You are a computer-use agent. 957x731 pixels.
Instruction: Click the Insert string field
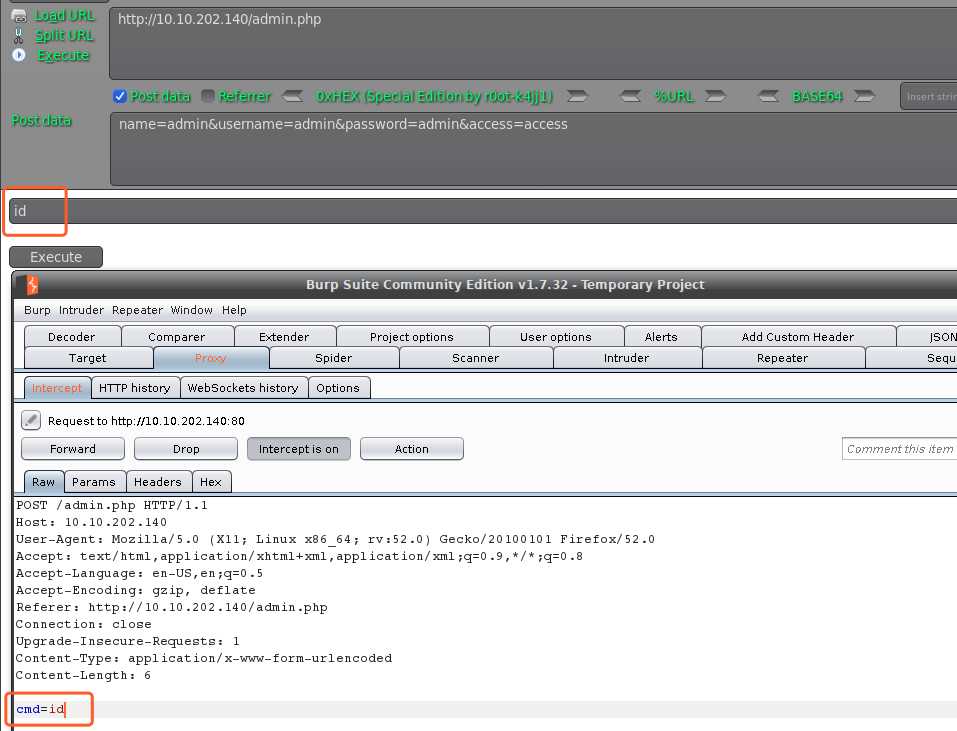pos(928,96)
